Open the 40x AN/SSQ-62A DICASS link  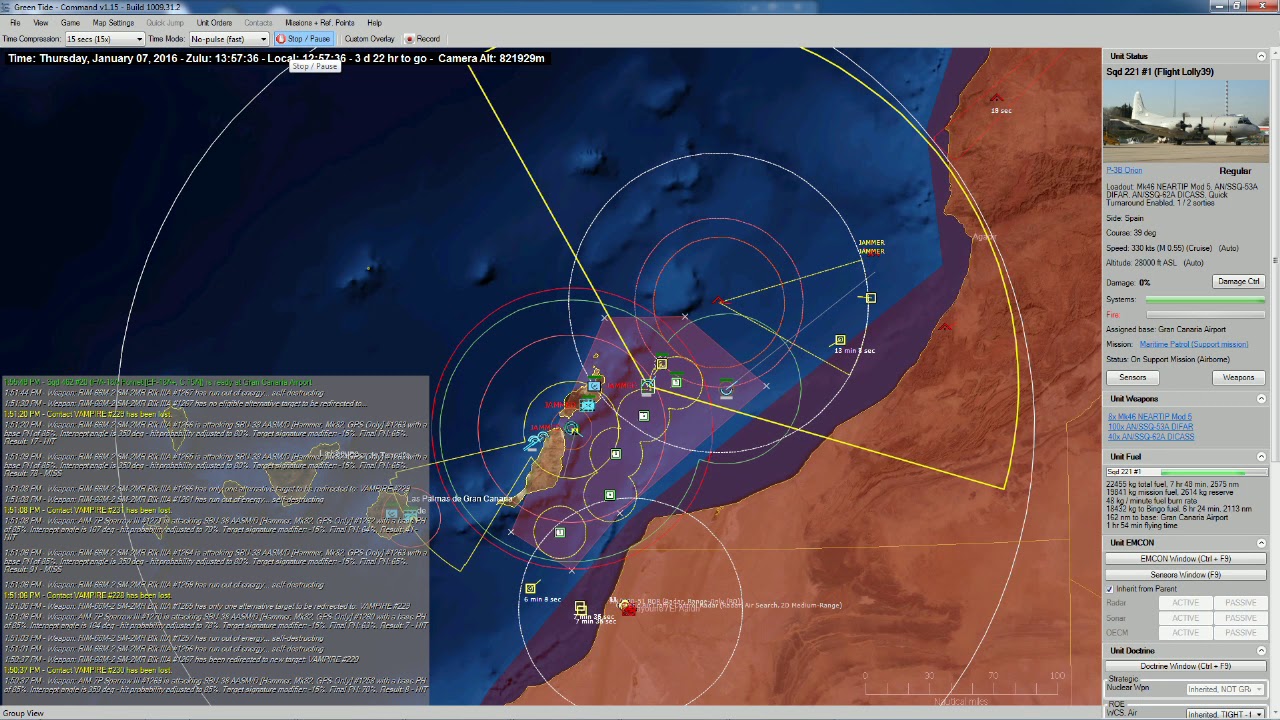pyautogui.click(x=1151, y=437)
